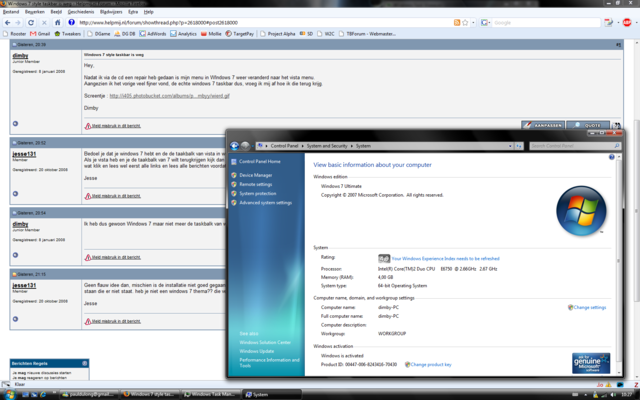Click Device Manager link

click(256, 175)
